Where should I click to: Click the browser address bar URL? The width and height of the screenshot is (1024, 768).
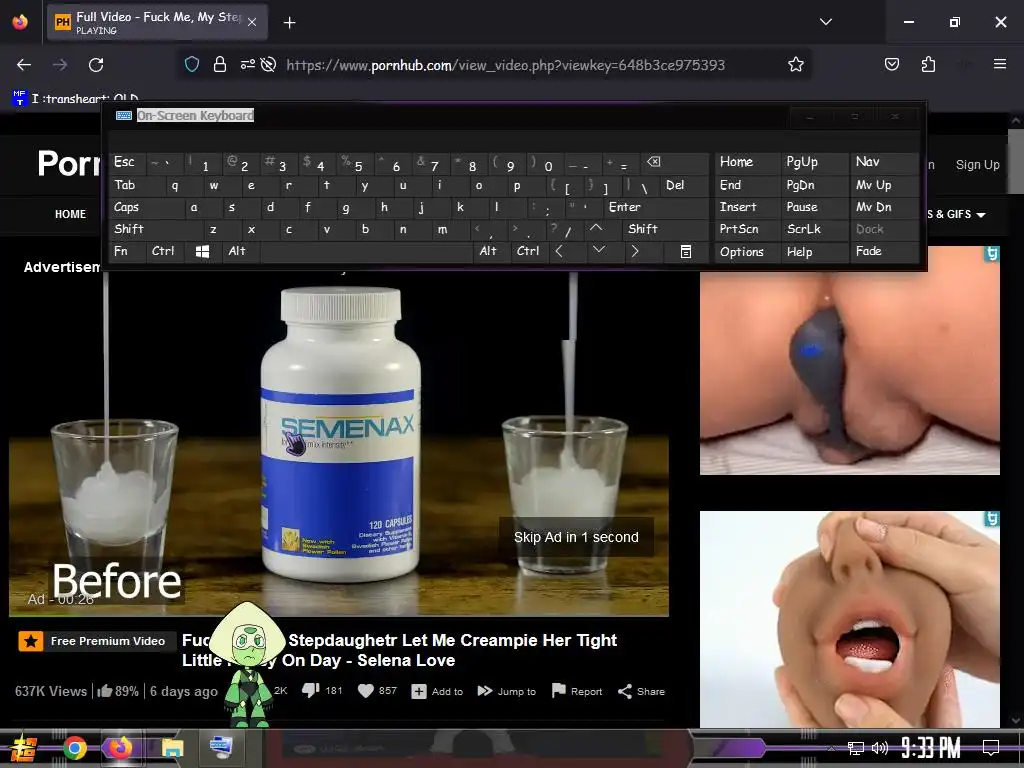coord(505,65)
